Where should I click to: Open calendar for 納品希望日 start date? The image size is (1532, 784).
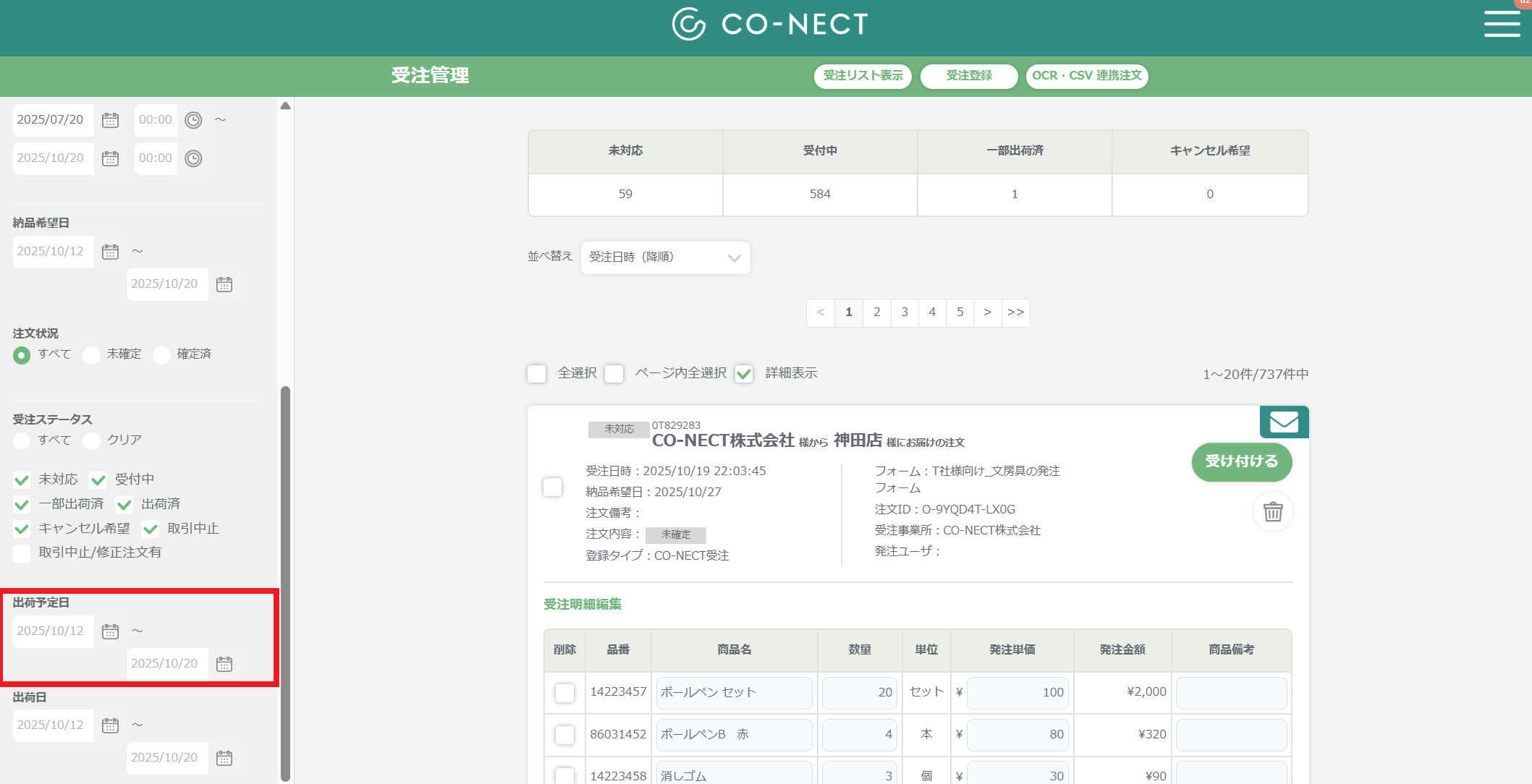(x=110, y=252)
